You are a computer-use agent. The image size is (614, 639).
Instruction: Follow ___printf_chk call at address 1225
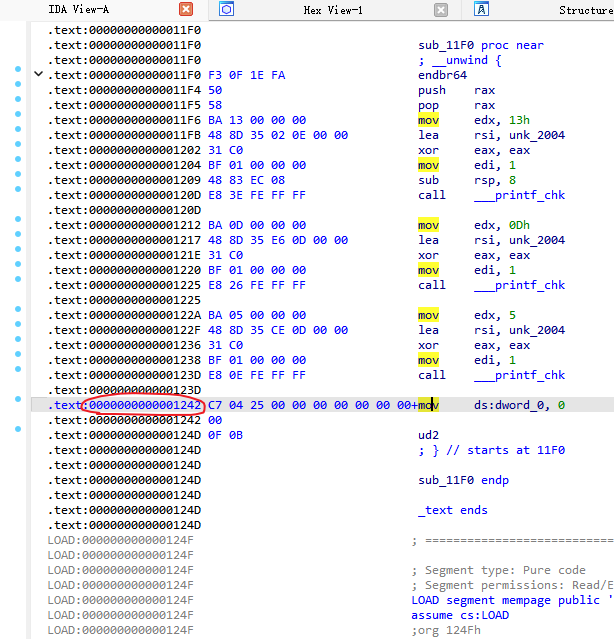point(519,285)
